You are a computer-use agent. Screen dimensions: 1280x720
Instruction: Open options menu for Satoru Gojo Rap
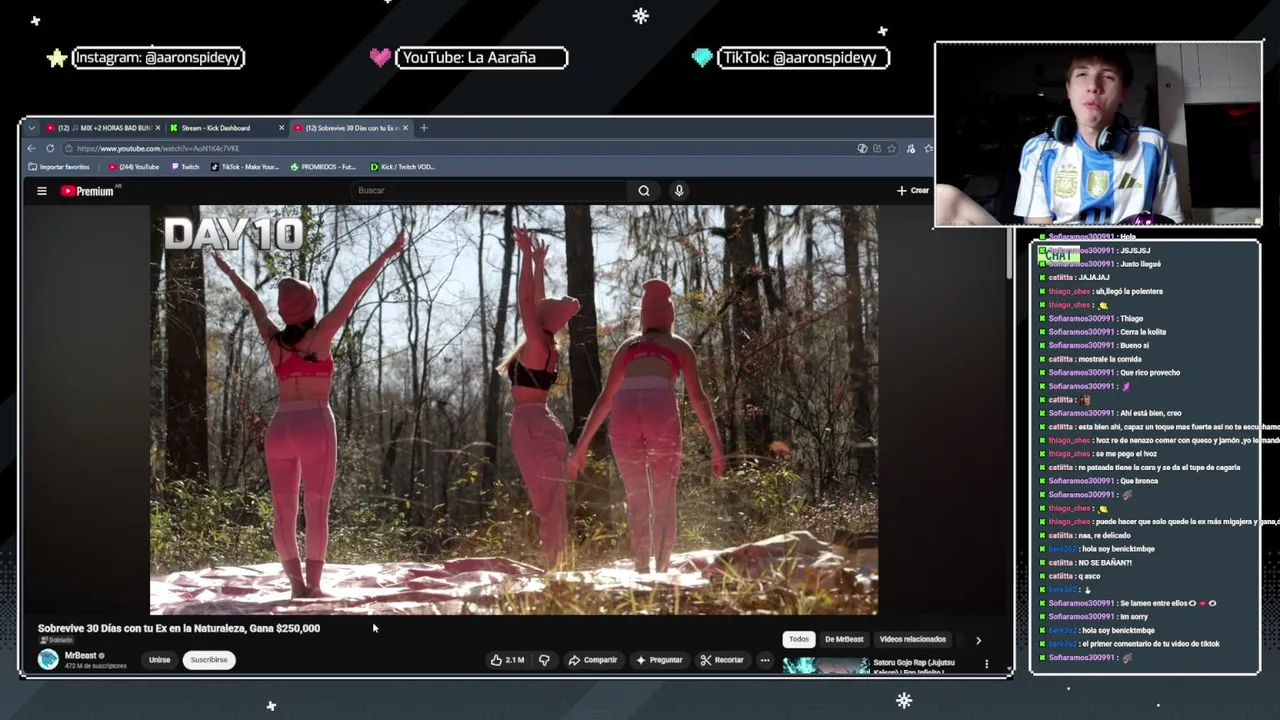(x=986, y=664)
